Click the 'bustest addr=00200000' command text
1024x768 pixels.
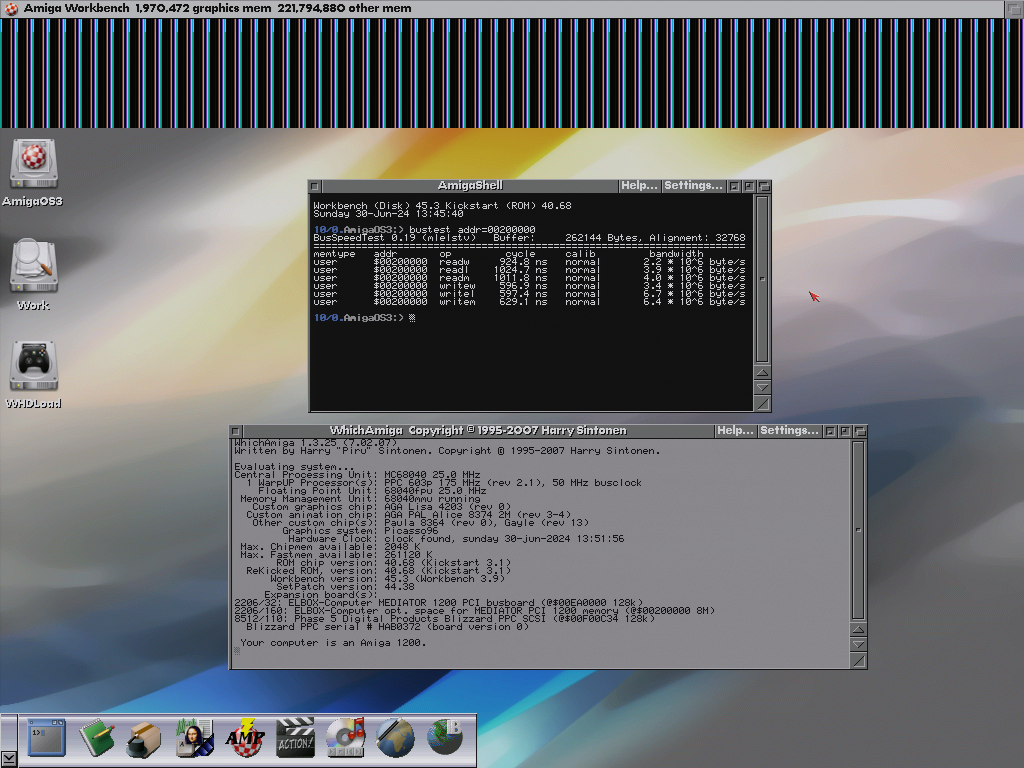[472, 230]
